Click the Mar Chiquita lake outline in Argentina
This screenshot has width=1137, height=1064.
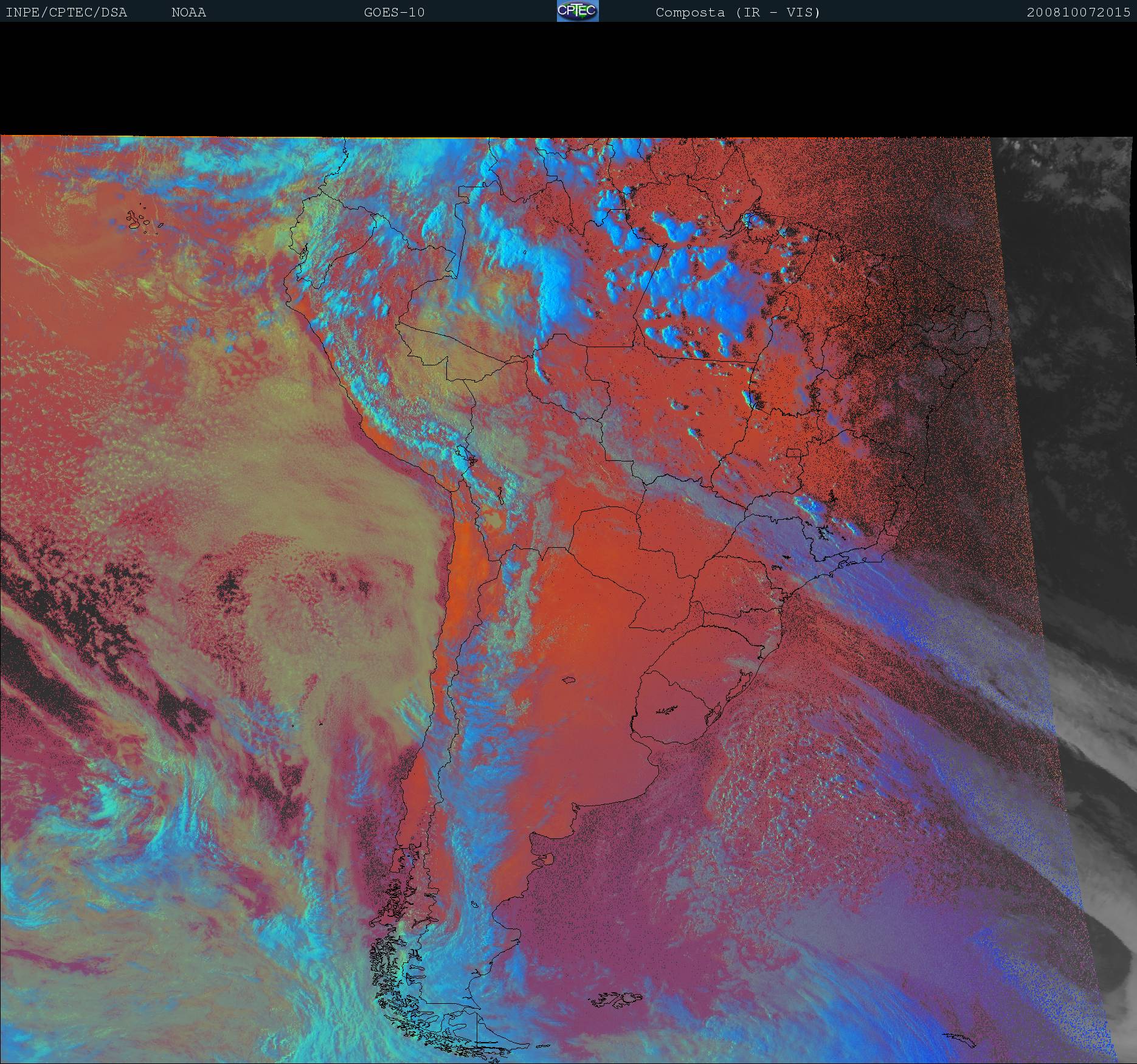point(569,681)
